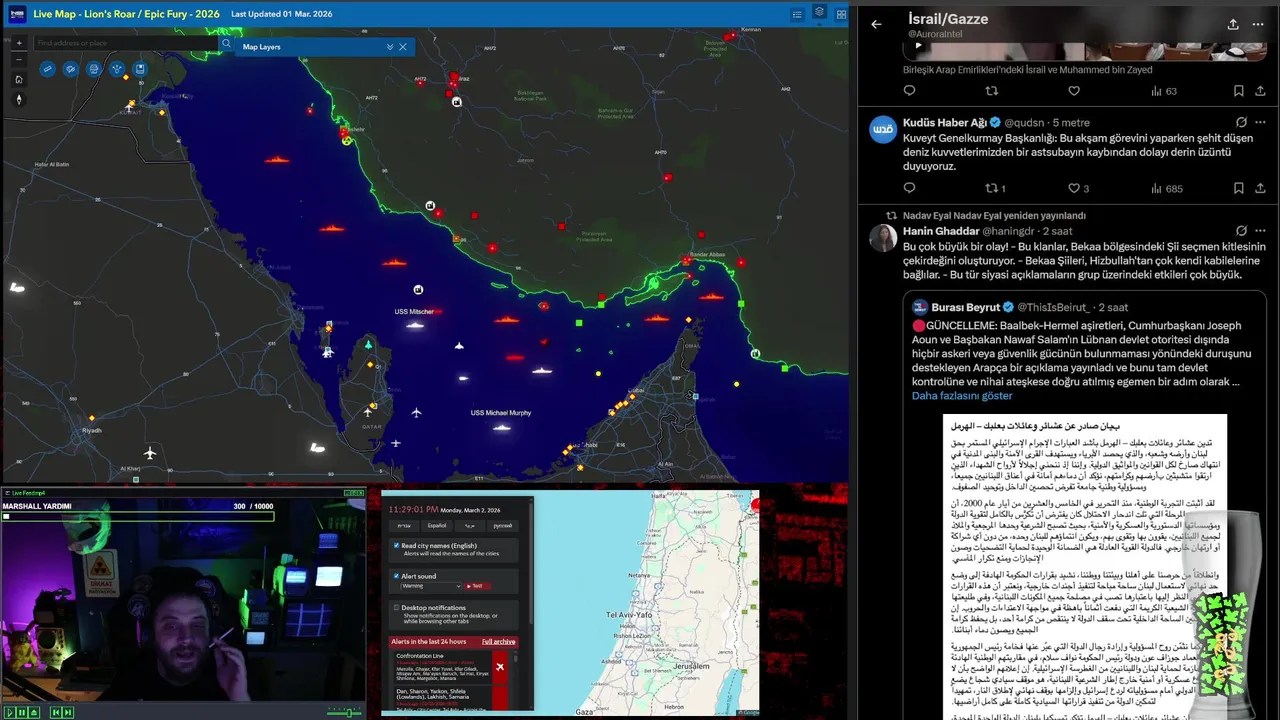Open more menu on Hanin Ghaddar post
This screenshot has height=720, width=1280.
click(1259, 231)
